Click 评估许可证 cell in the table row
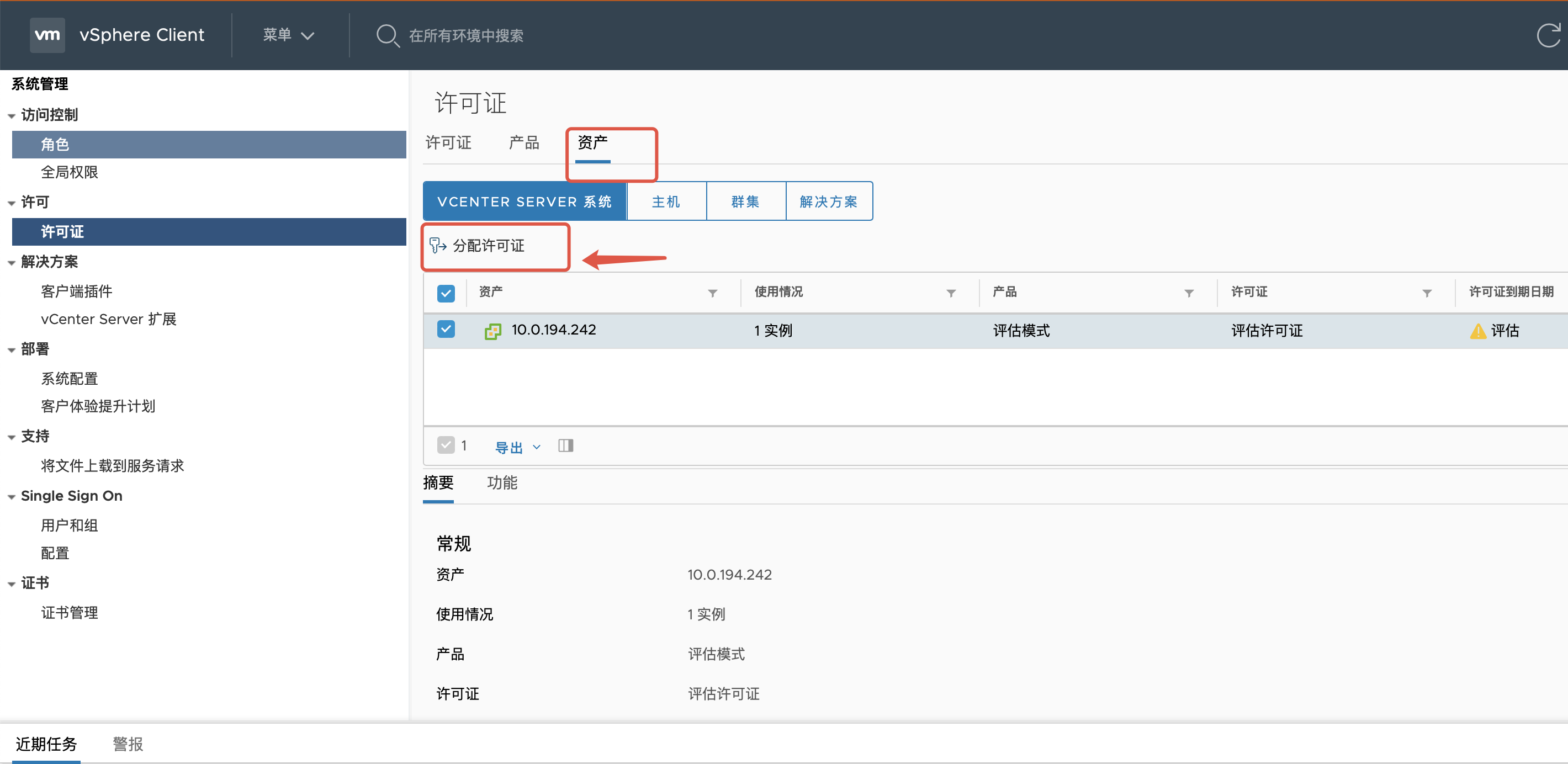Image resolution: width=1568 pixels, height=764 pixels. tap(1267, 331)
